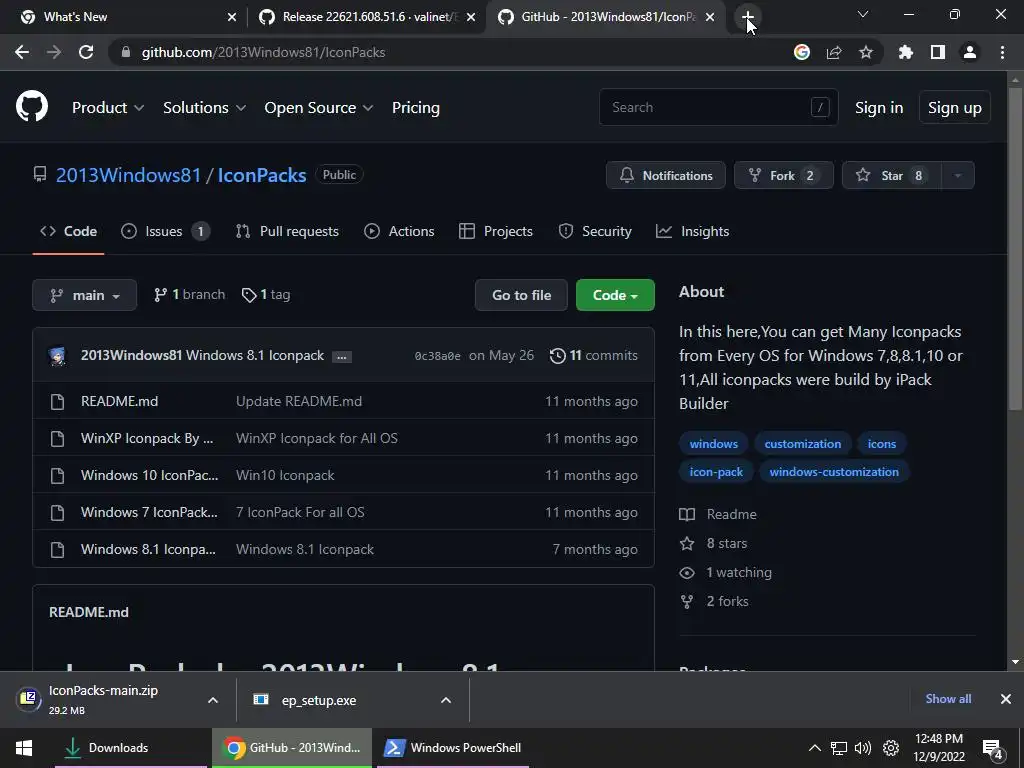Open the Pricing page

(x=415, y=108)
